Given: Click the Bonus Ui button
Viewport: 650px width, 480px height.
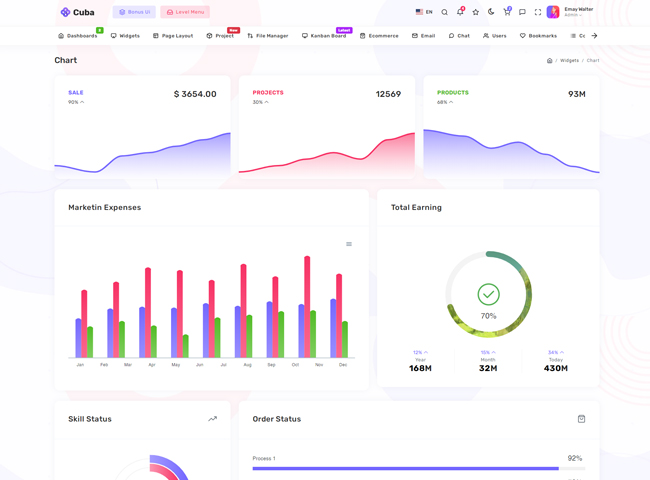Looking at the screenshot, I should pos(134,12).
